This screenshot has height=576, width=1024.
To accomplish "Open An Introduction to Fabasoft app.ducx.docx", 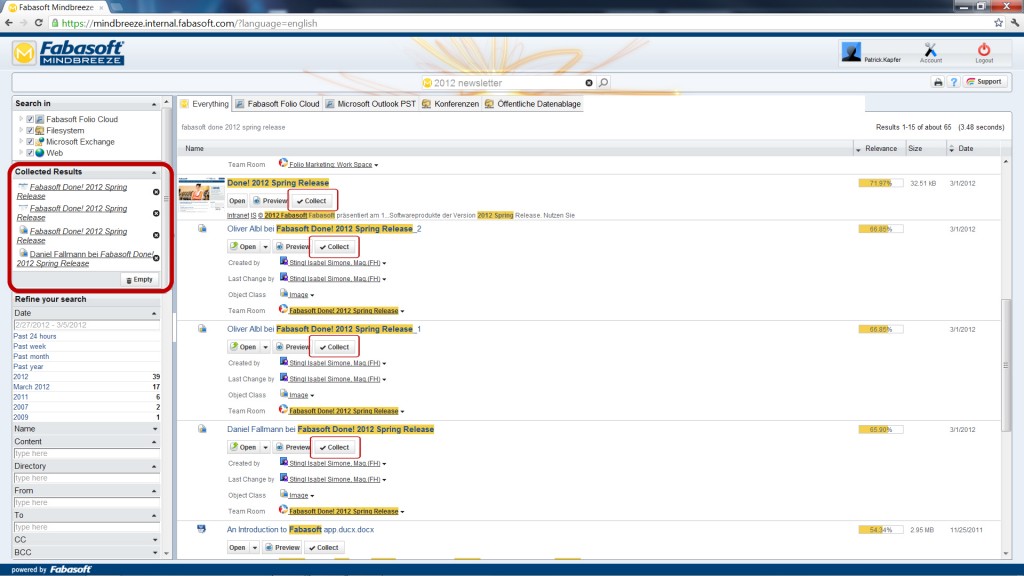I will pos(237,548).
